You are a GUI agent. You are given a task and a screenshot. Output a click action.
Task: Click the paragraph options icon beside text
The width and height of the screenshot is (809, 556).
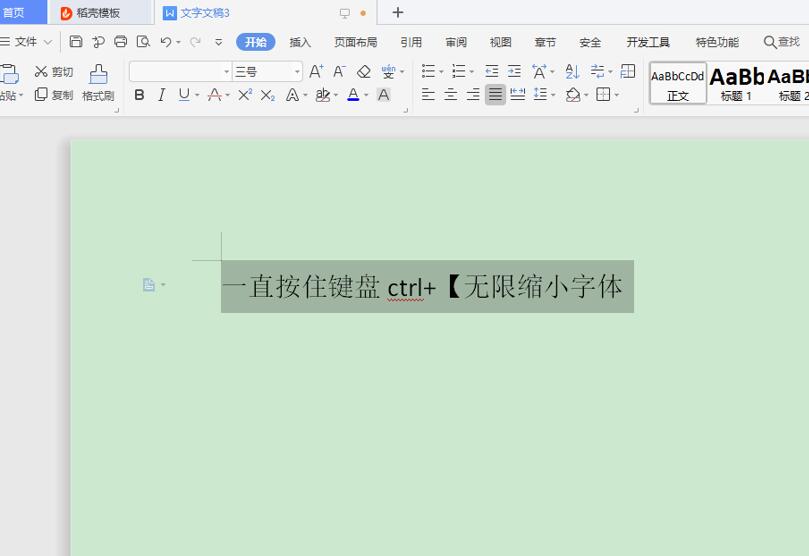point(149,285)
